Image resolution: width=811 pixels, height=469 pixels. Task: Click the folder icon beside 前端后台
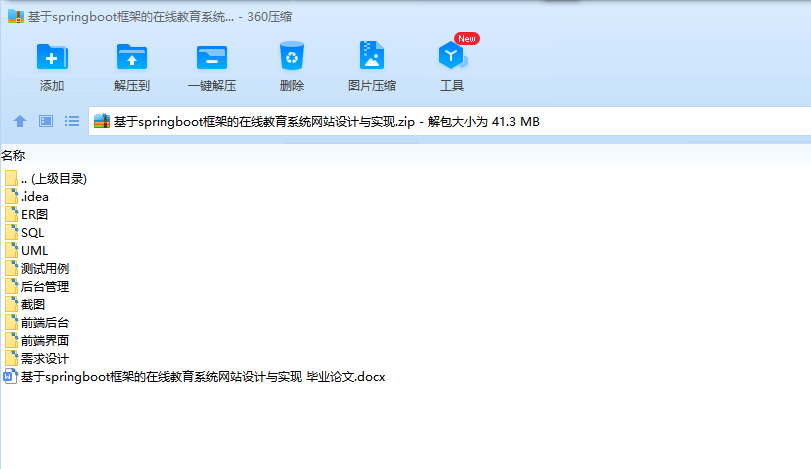pyautogui.click(x=11, y=322)
